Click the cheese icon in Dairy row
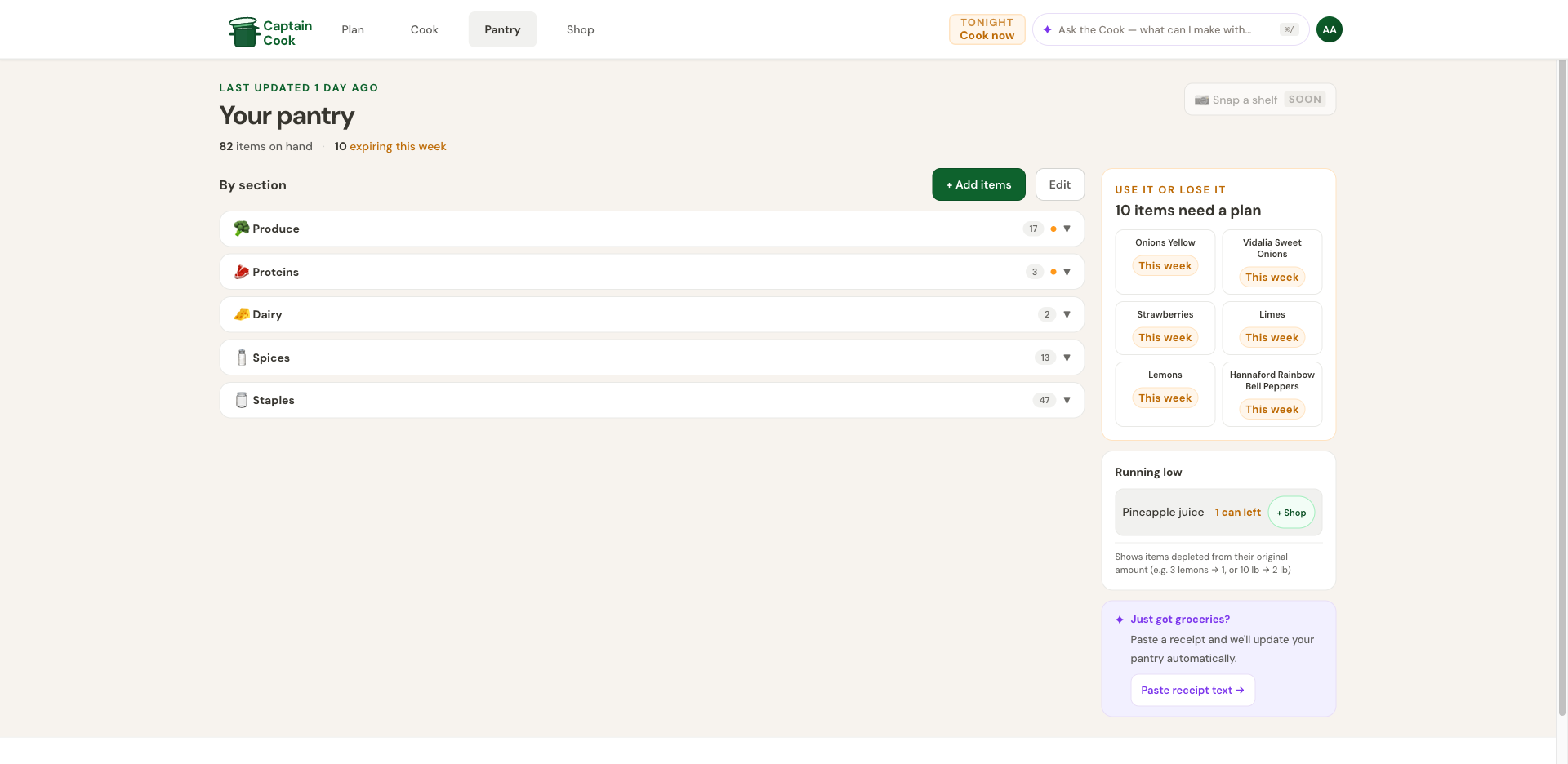 [x=242, y=314]
